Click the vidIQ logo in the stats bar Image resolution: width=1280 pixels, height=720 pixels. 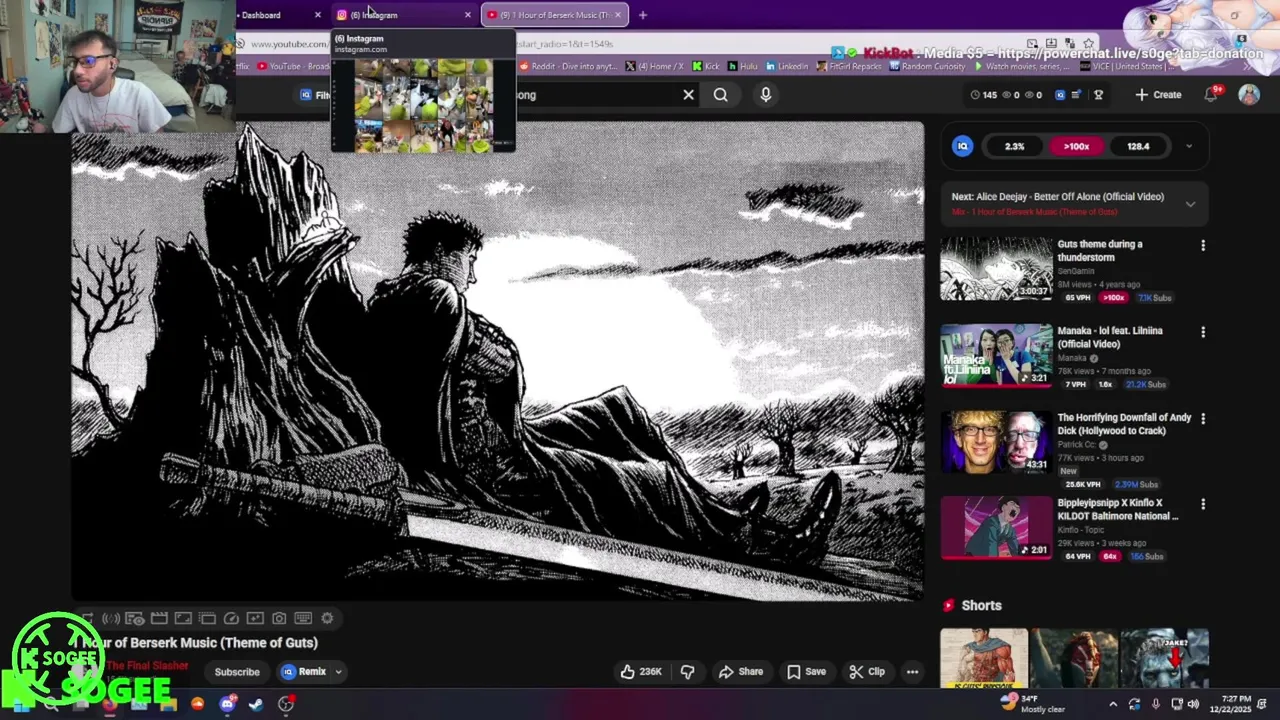click(963, 146)
